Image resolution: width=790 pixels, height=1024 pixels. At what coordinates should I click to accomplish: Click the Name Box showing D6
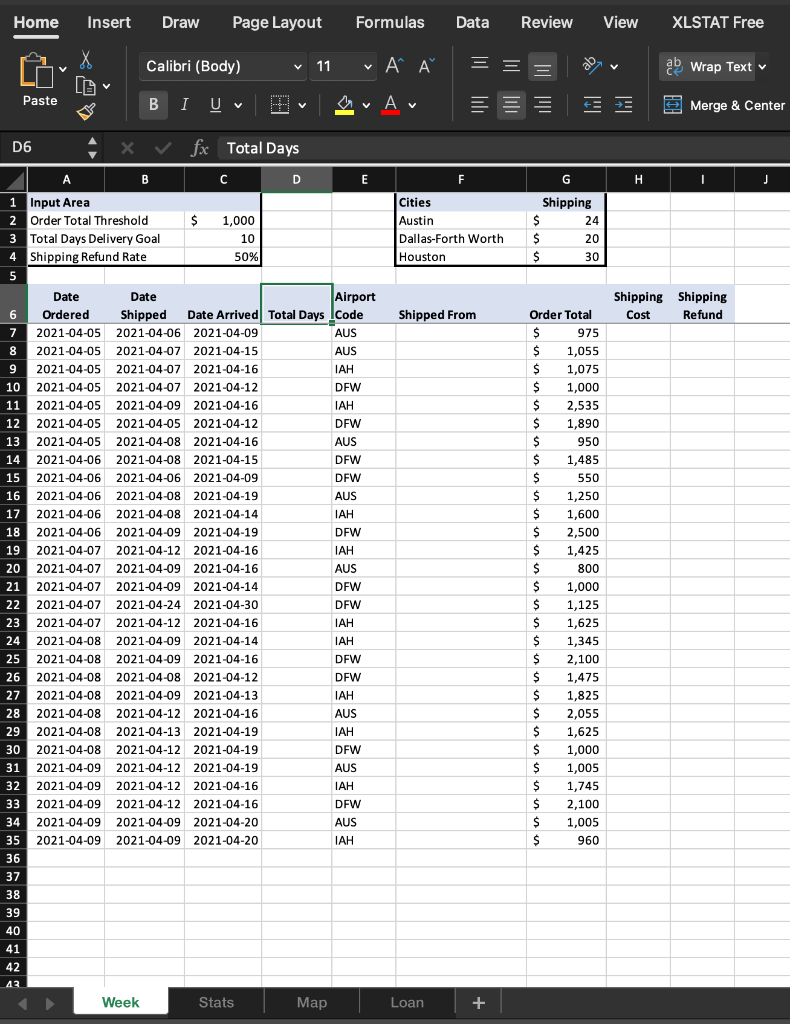[x=42, y=148]
